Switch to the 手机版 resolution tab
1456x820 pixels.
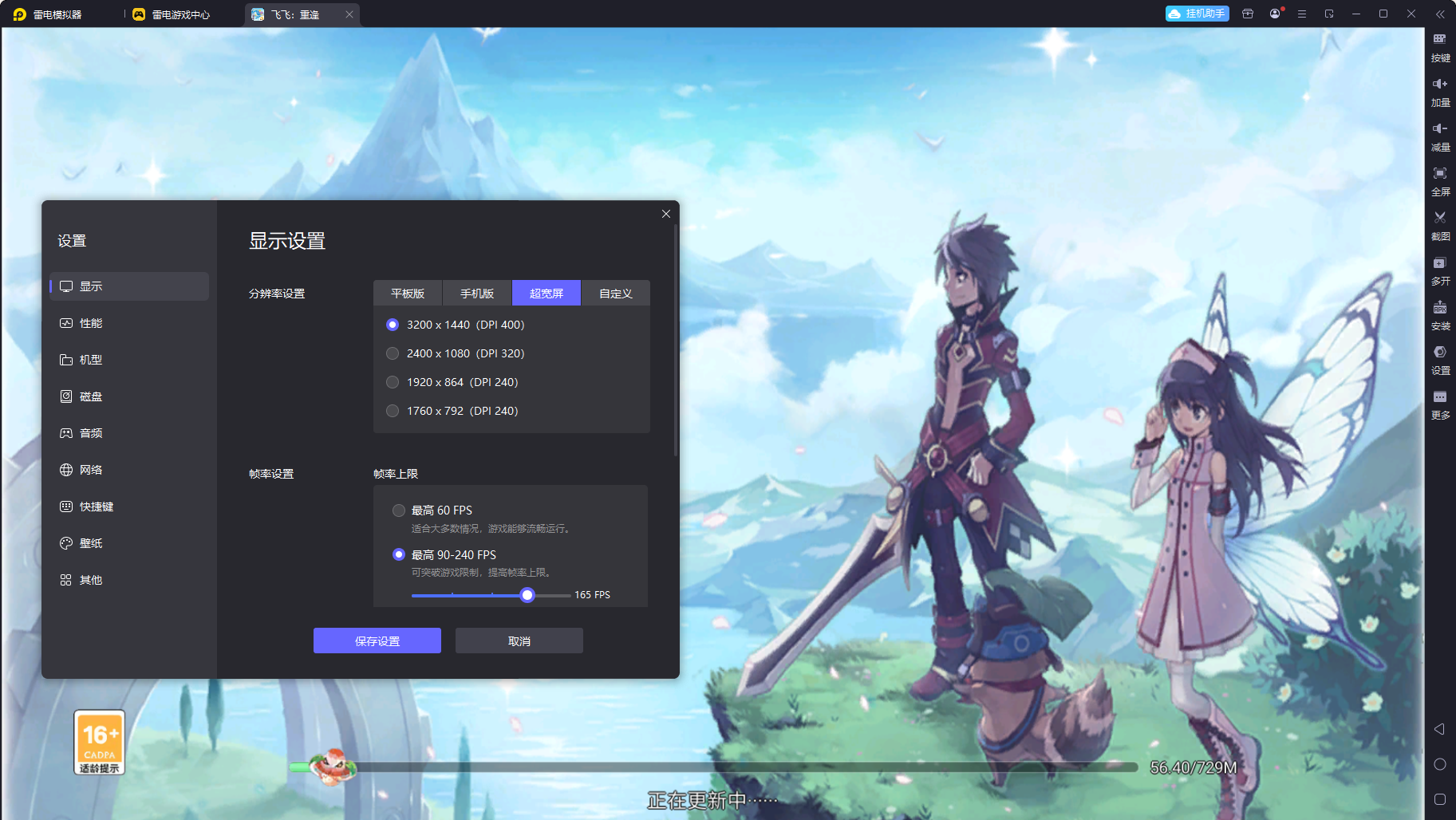point(476,294)
